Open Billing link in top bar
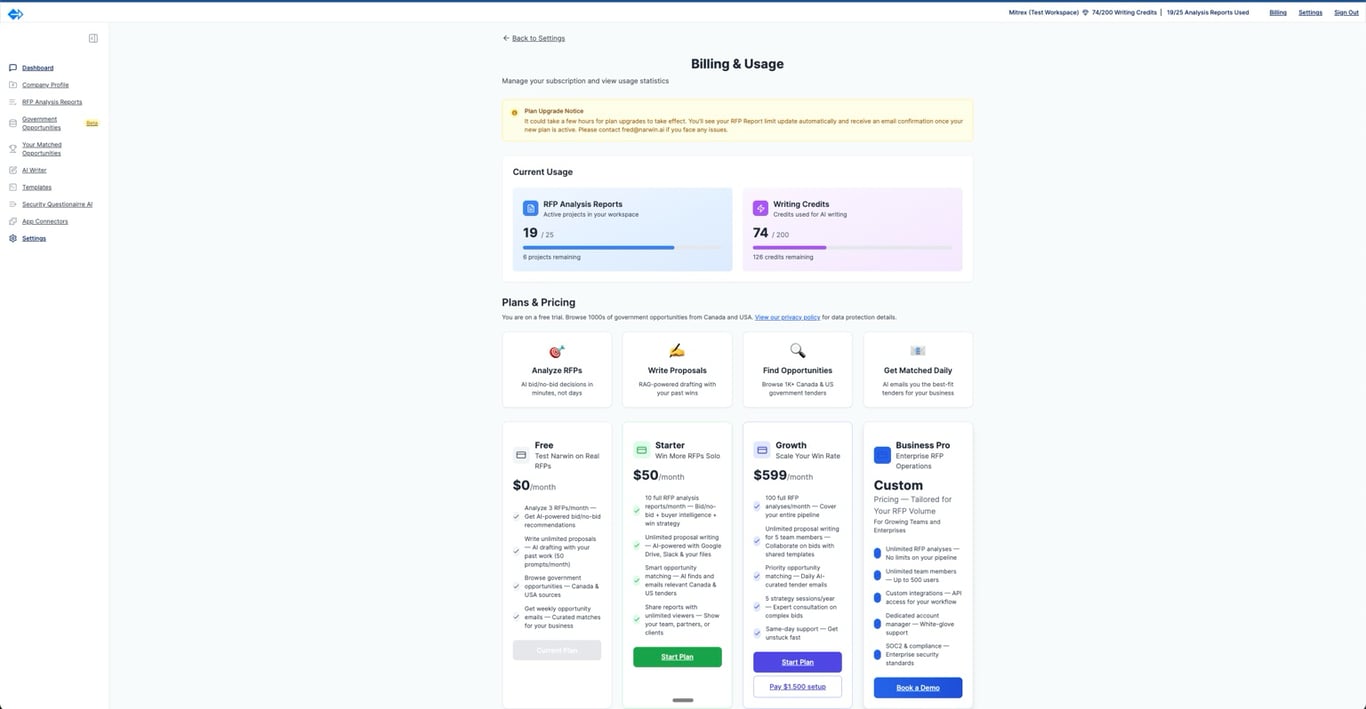The image size is (1366, 709). click(1278, 13)
